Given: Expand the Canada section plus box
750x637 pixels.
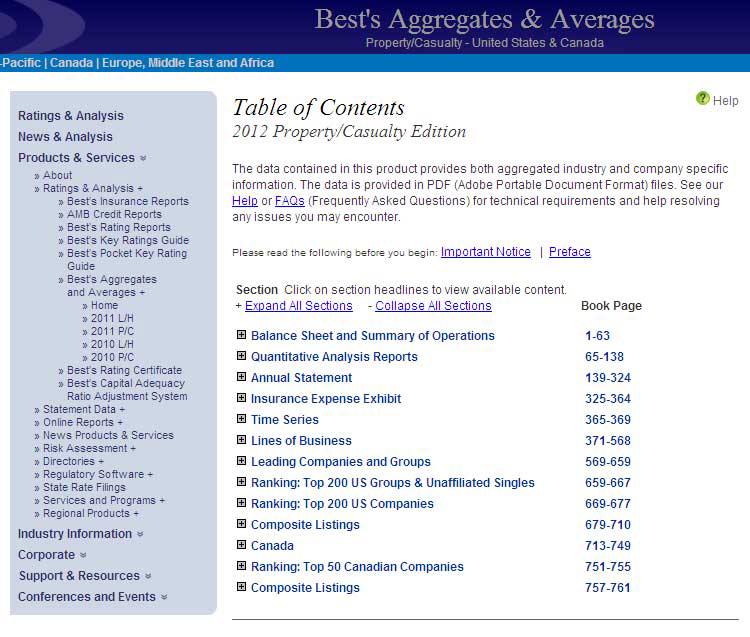Looking at the screenshot, I should [x=242, y=545].
